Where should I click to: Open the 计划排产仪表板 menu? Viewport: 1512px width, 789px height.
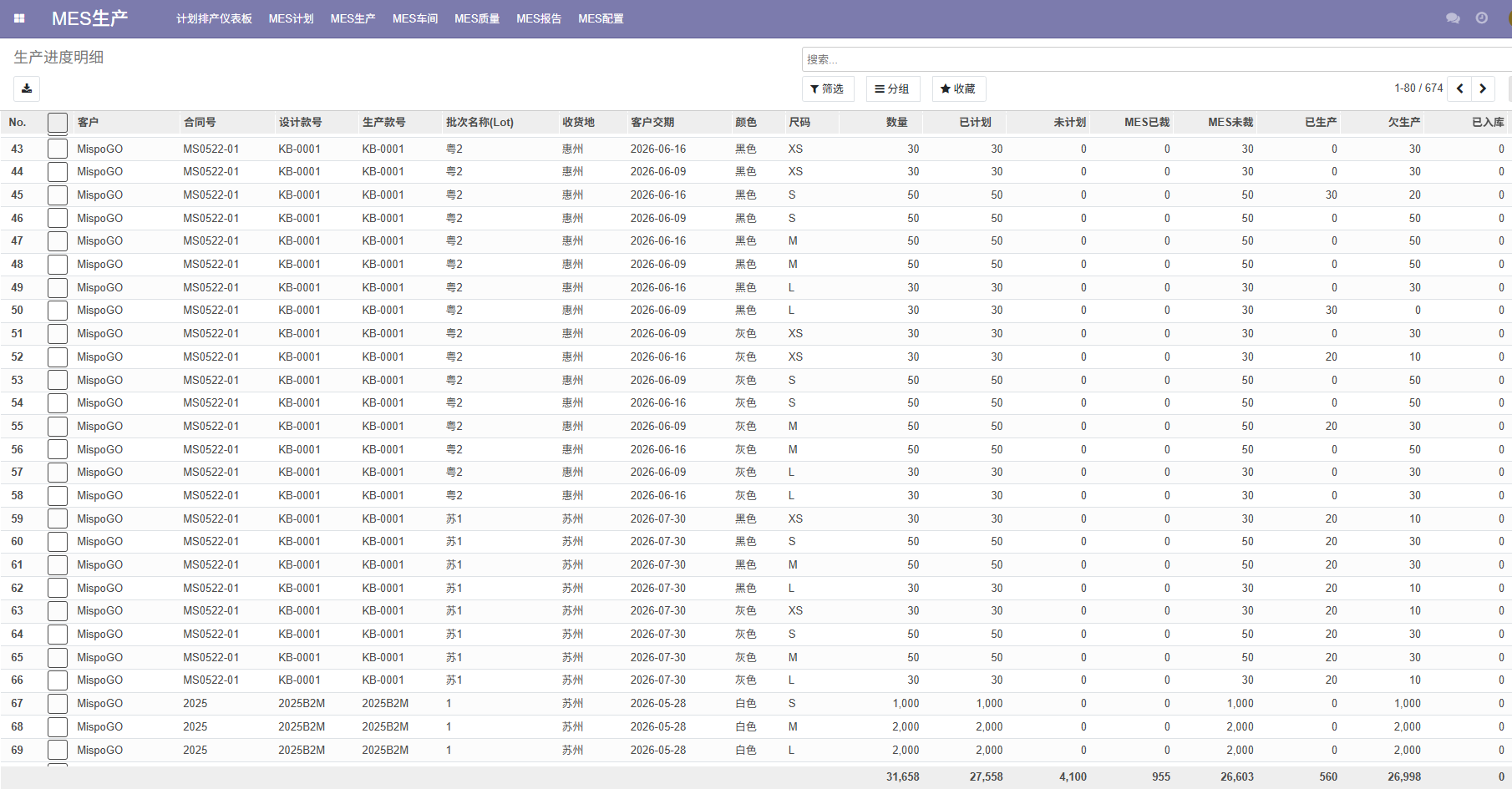pyautogui.click(x=214, y=18)
